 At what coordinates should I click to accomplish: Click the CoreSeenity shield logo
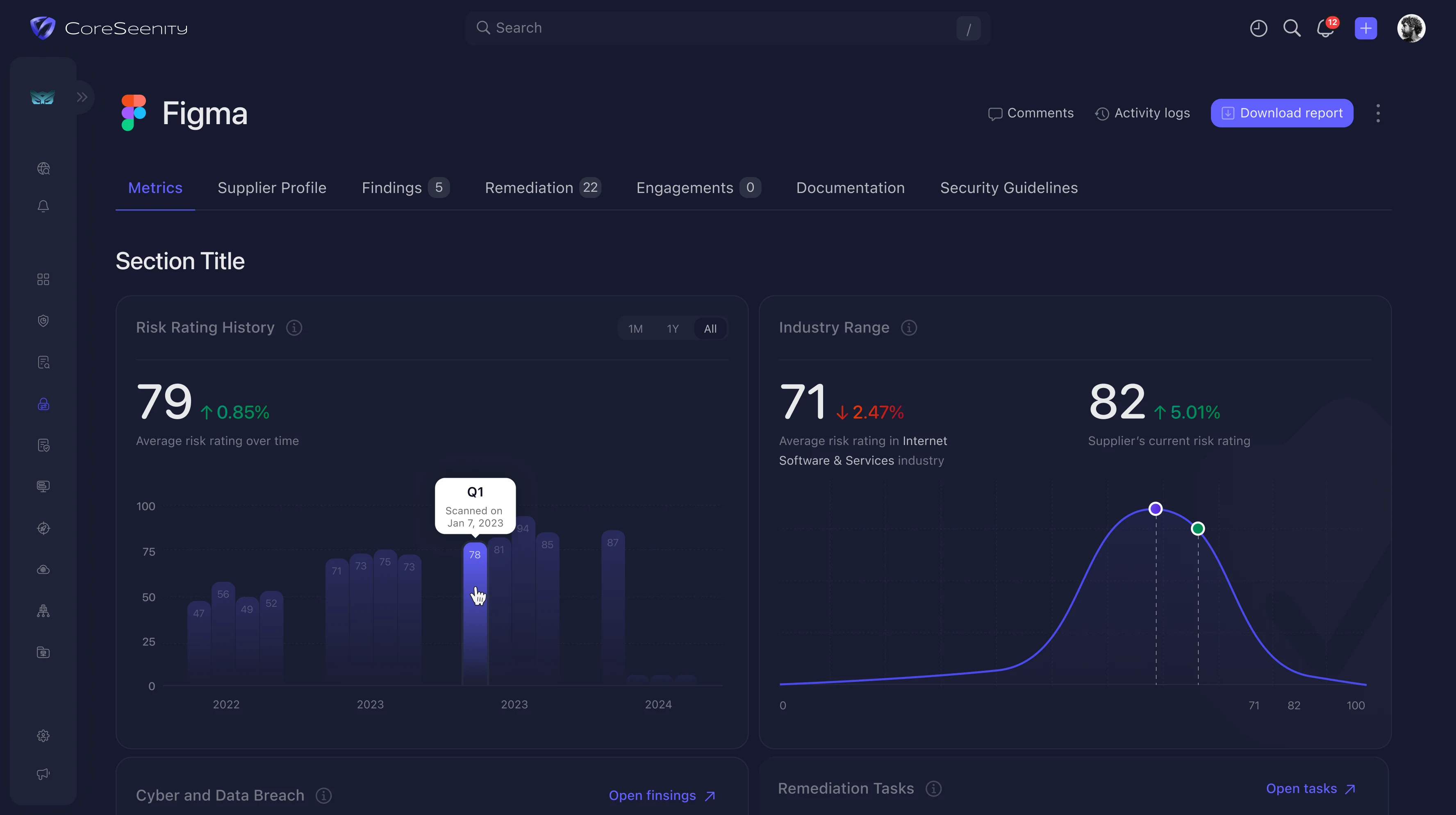pyautogui.click(x=42, y=28)
